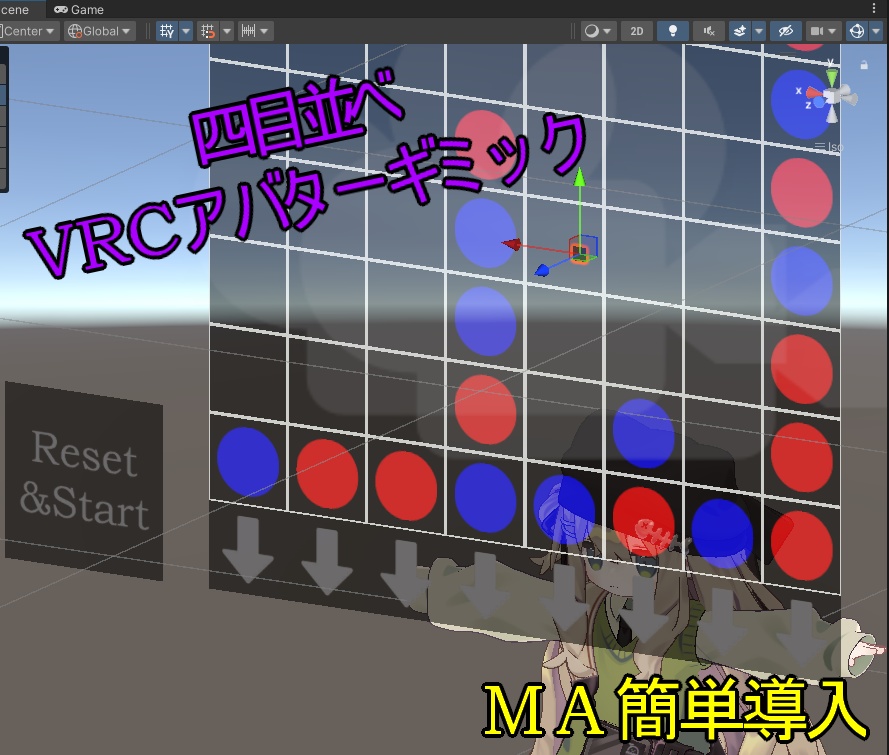Toggle scene lighting lightbulb
Image resolution: width=889 pixels, height=755 pixels.
672,31
